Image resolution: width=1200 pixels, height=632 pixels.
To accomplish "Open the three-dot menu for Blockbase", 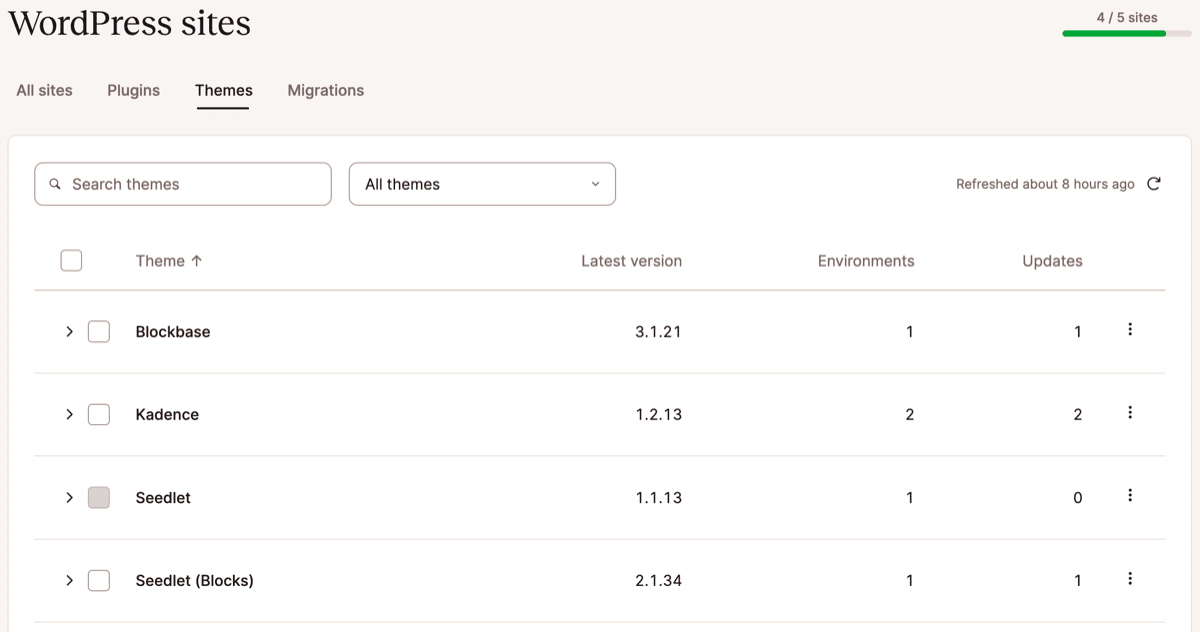I will coord(1130,330).
